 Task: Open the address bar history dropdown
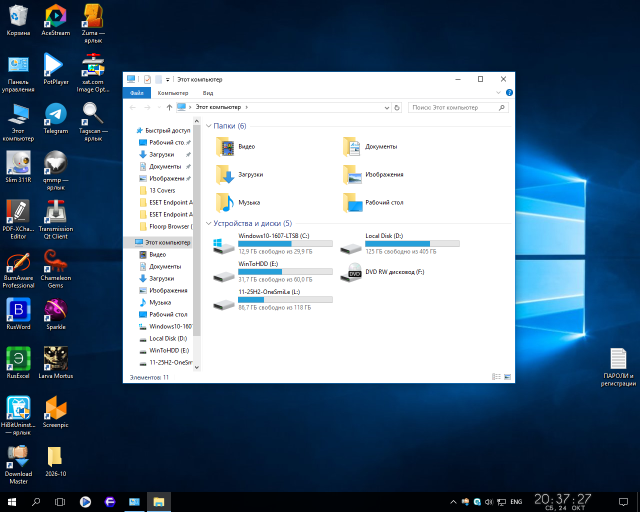[x=387, y=108]
